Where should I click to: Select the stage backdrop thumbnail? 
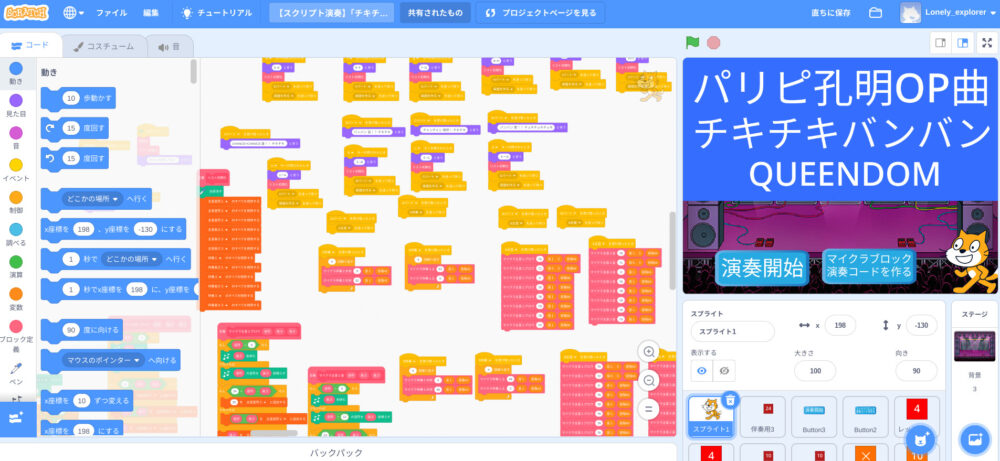[974, 346]
